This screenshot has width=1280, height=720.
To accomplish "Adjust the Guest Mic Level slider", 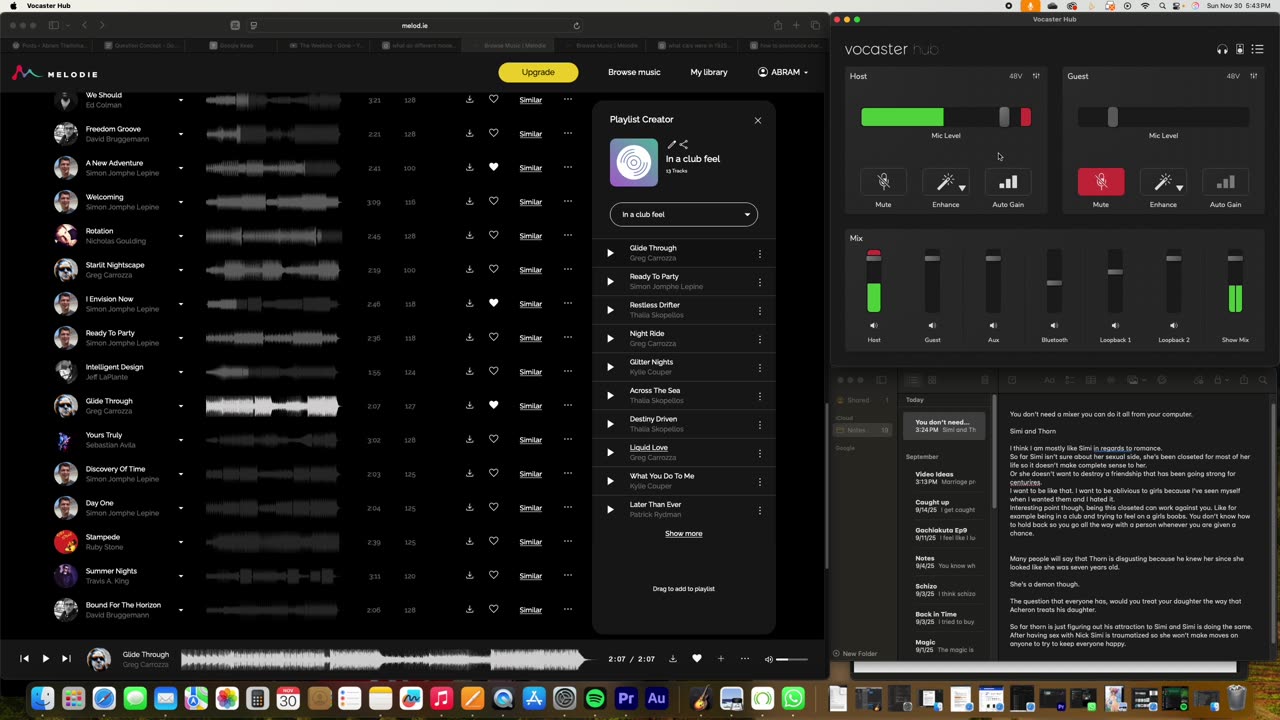I will point(1112,117).
